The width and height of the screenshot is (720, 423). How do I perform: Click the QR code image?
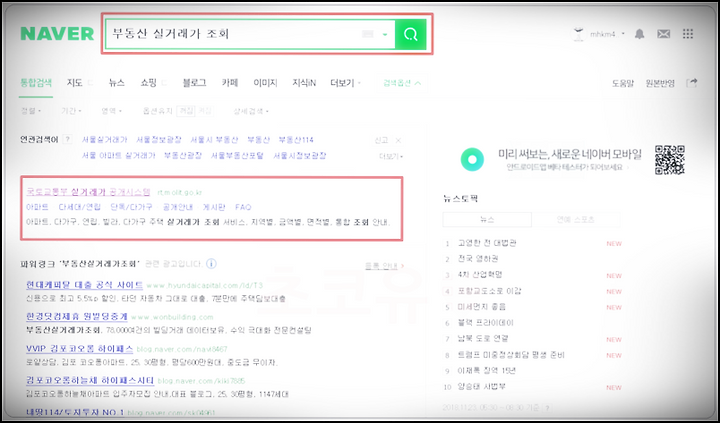[670, 160]
